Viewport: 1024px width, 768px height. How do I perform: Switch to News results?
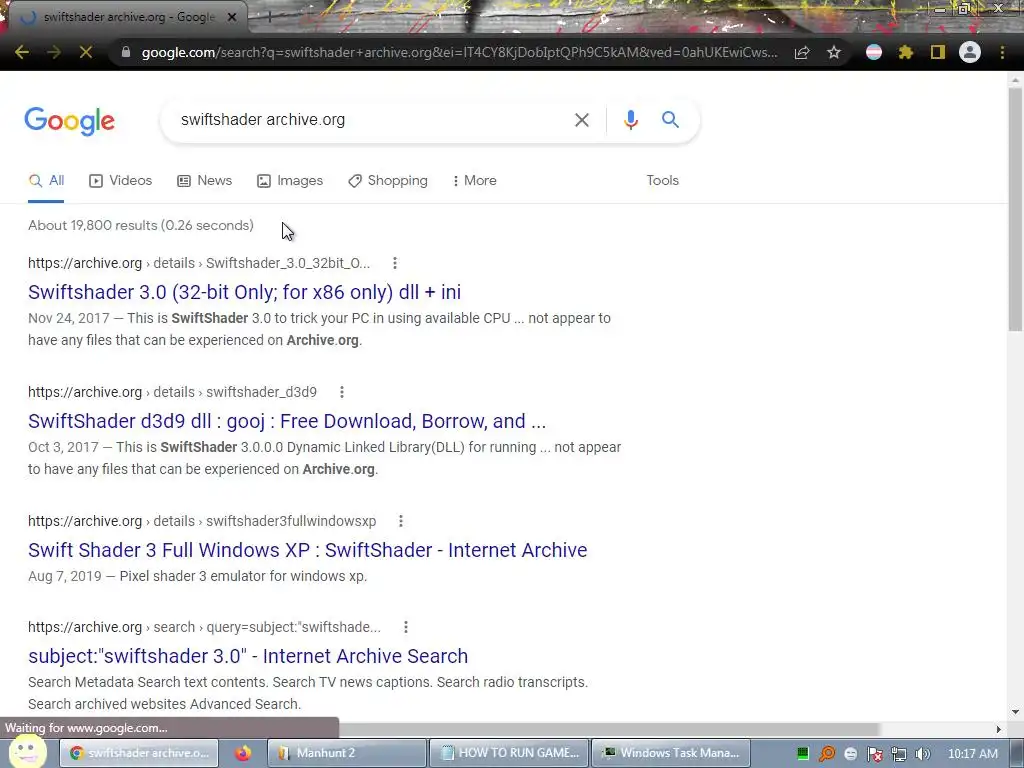205,181
